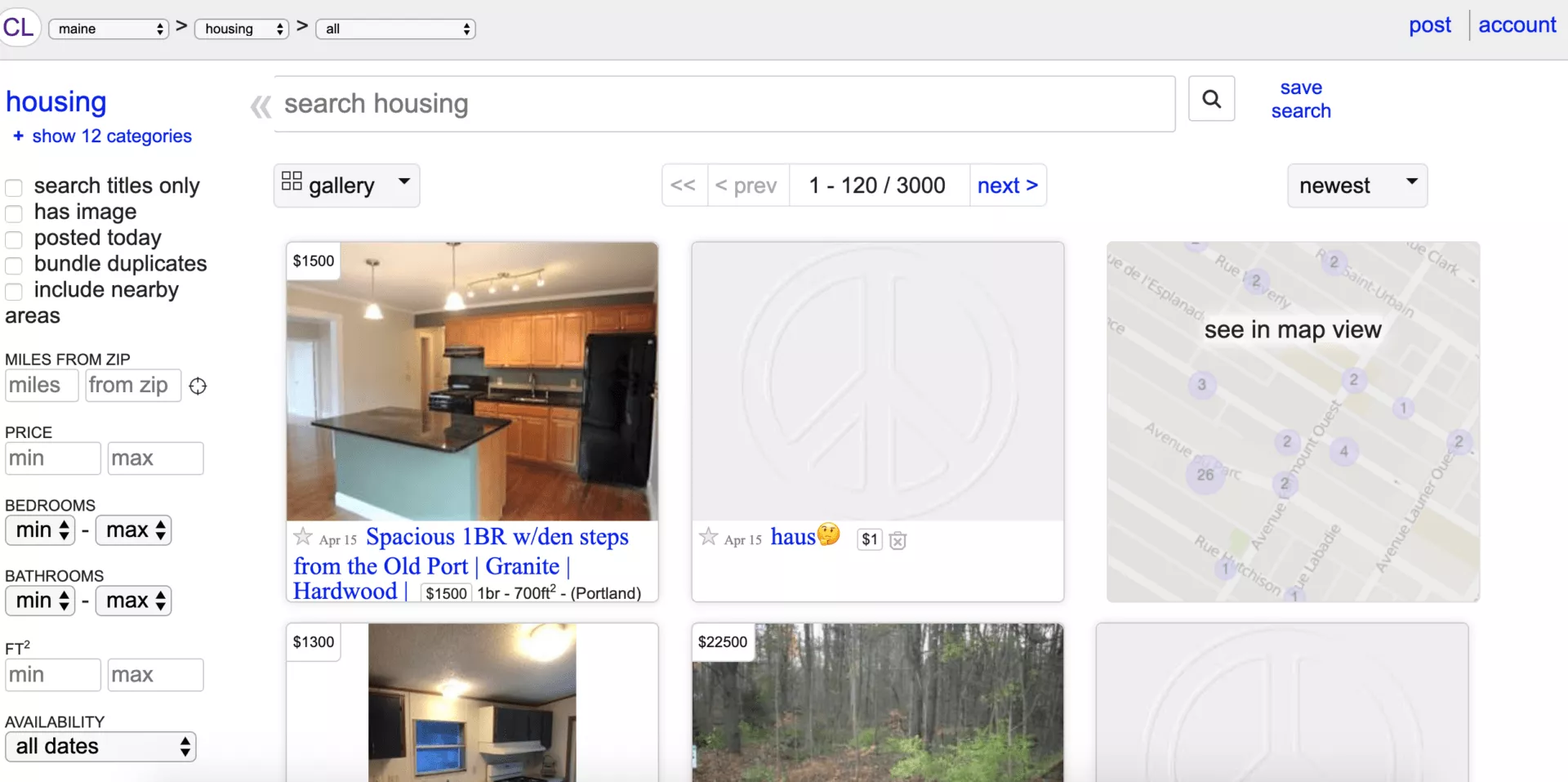The height and width of the screenshot is (782, 1568).
Task: Click the 1 - 120 / 3000 range text
Action: click(878, 185)
